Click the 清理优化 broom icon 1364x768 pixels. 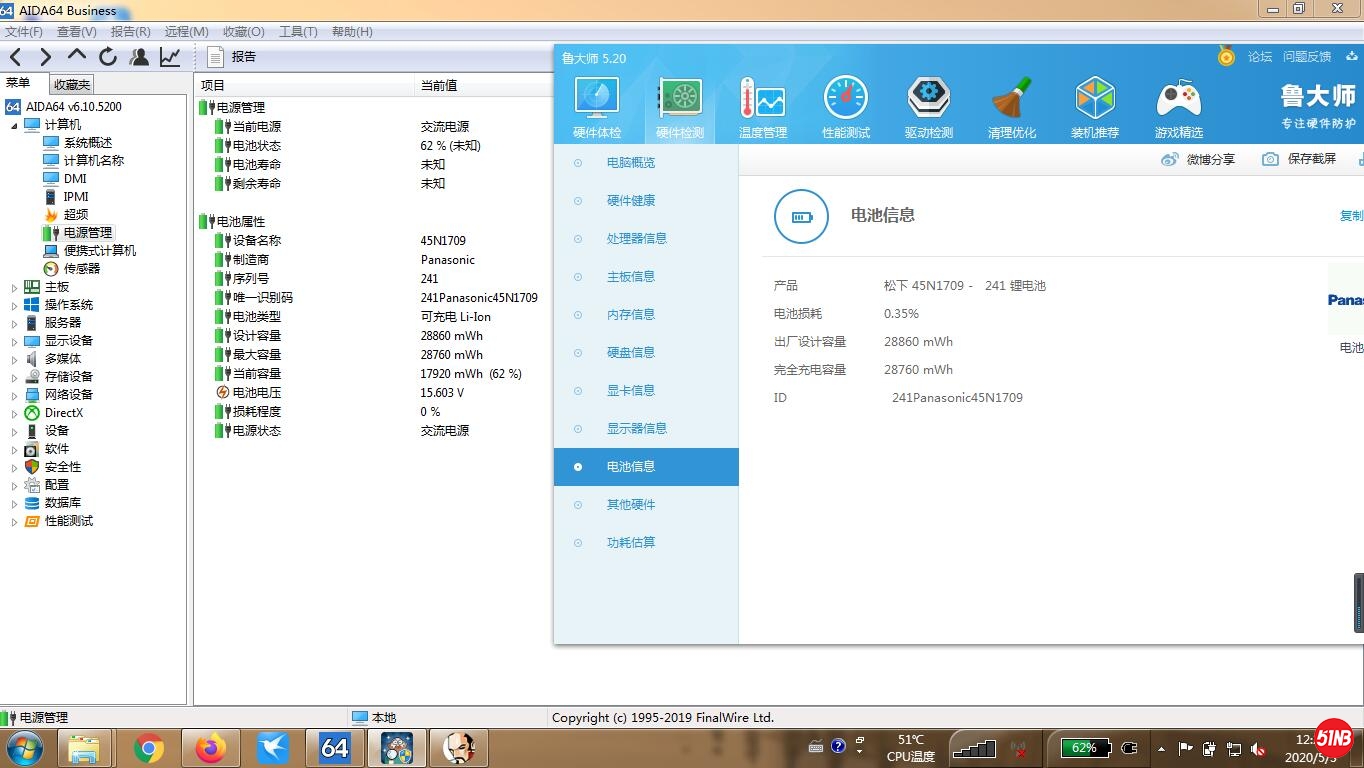pyautogui.click(x=1011, y=100)
